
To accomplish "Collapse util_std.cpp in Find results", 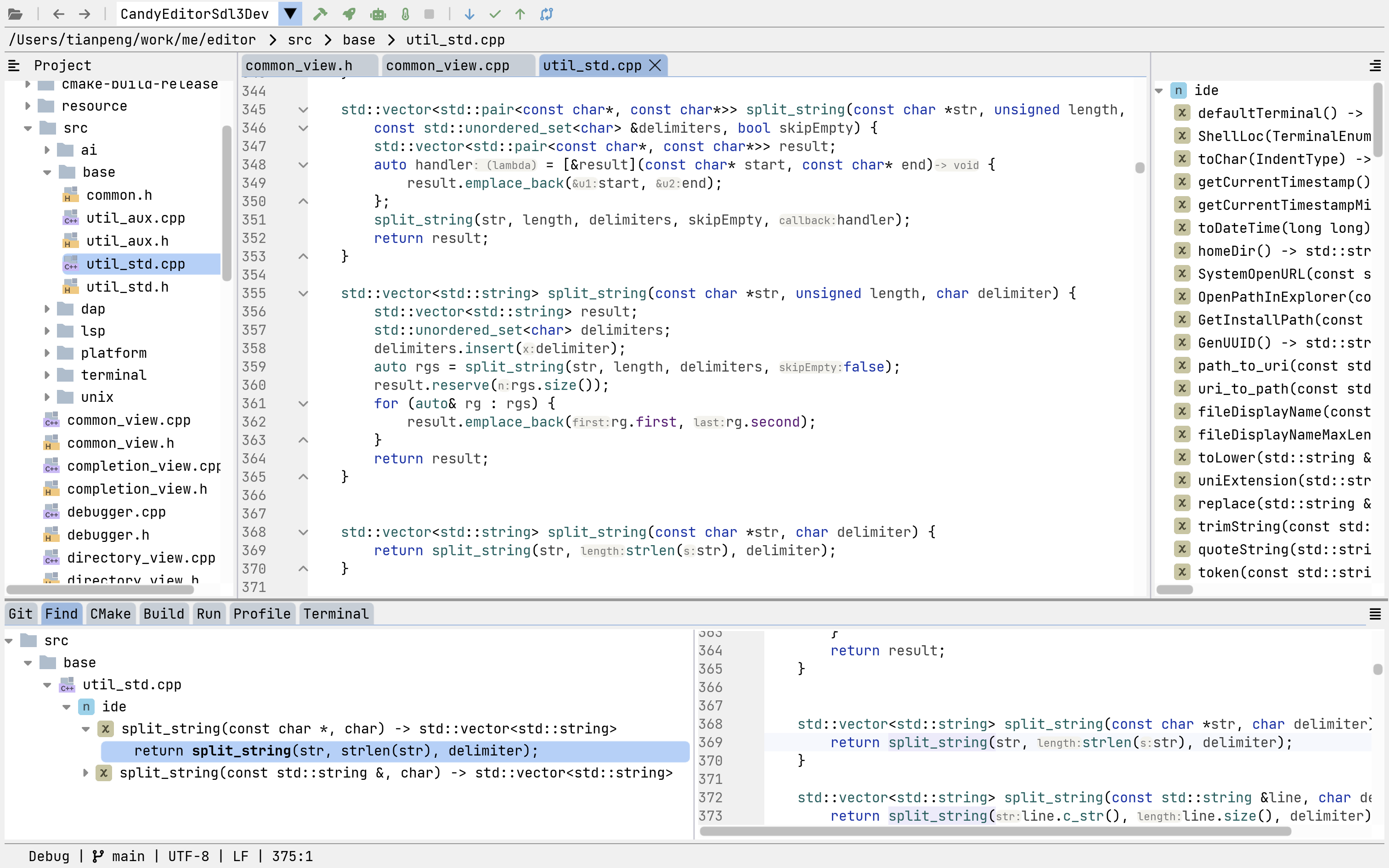I will [47, 685].
